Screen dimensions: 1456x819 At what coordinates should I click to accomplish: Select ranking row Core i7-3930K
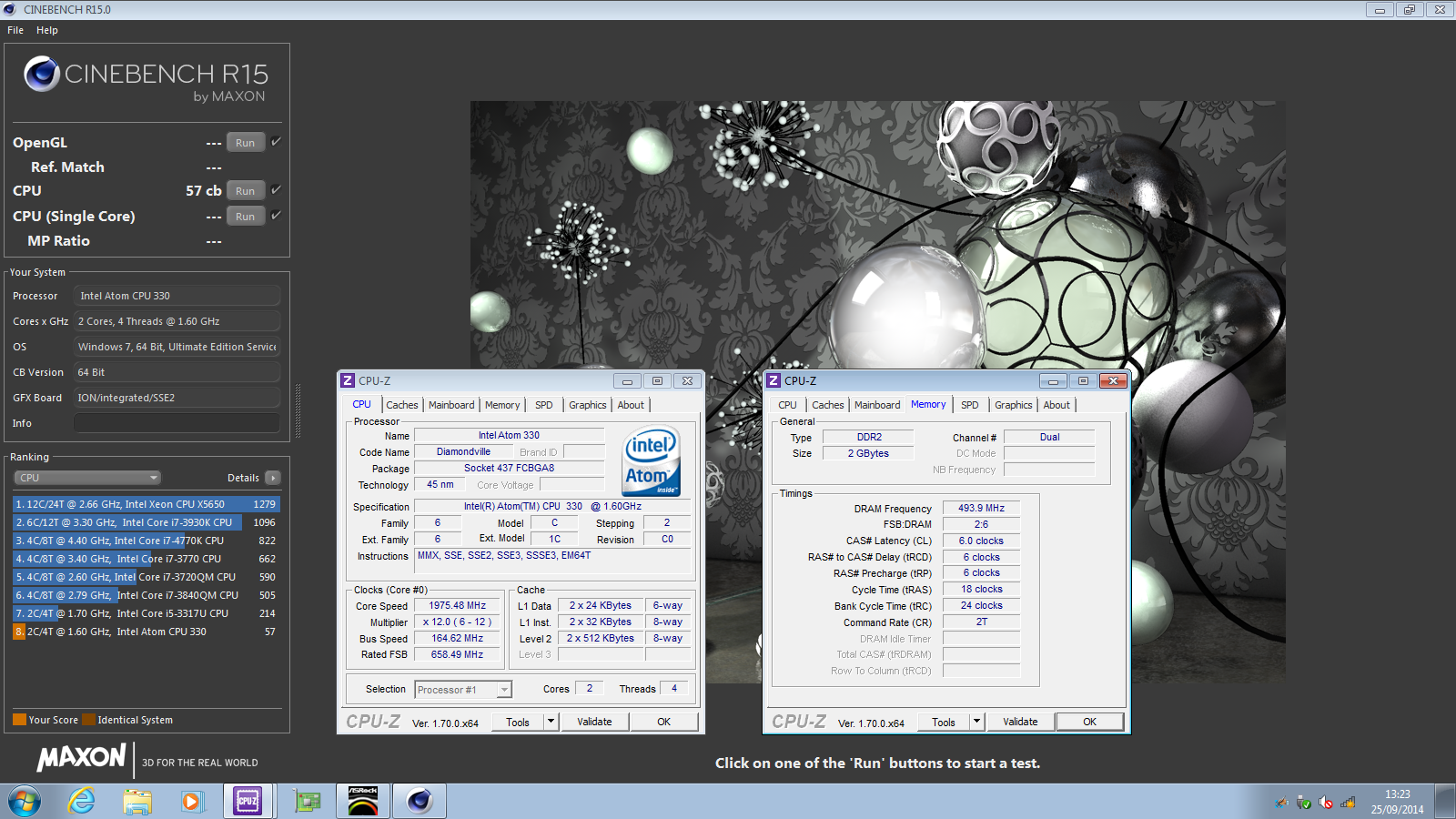pos(146,522)
